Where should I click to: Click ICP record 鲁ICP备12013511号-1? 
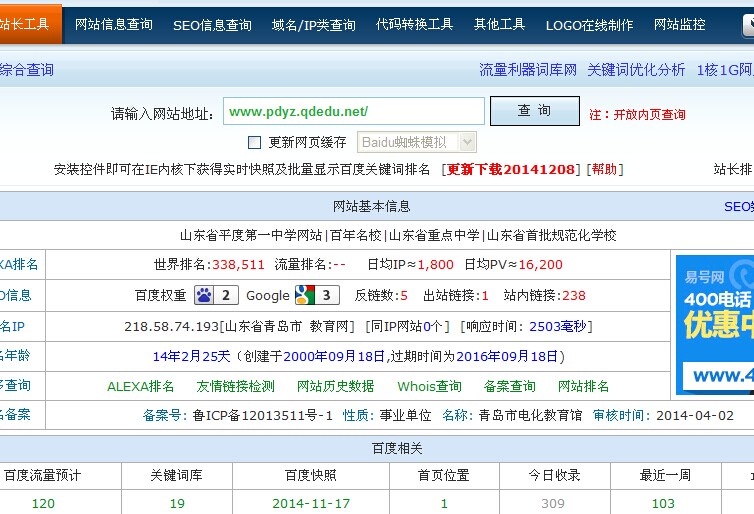click(x=263, y=415)
